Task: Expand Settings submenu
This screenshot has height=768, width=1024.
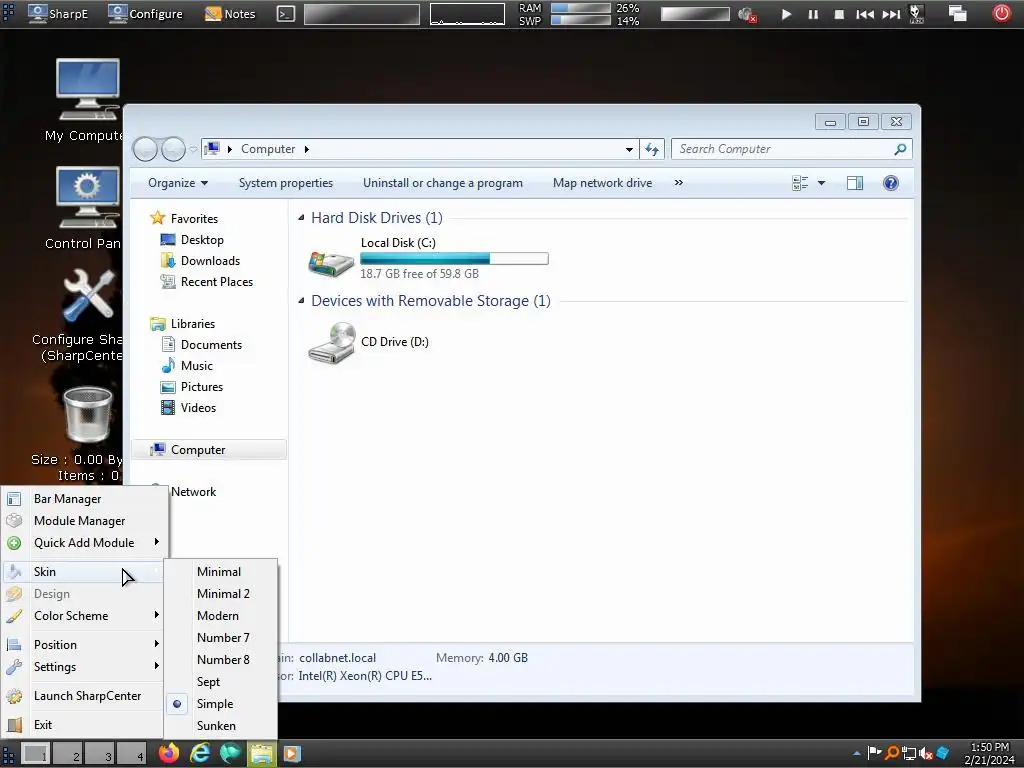Action: tap(83, 667)
